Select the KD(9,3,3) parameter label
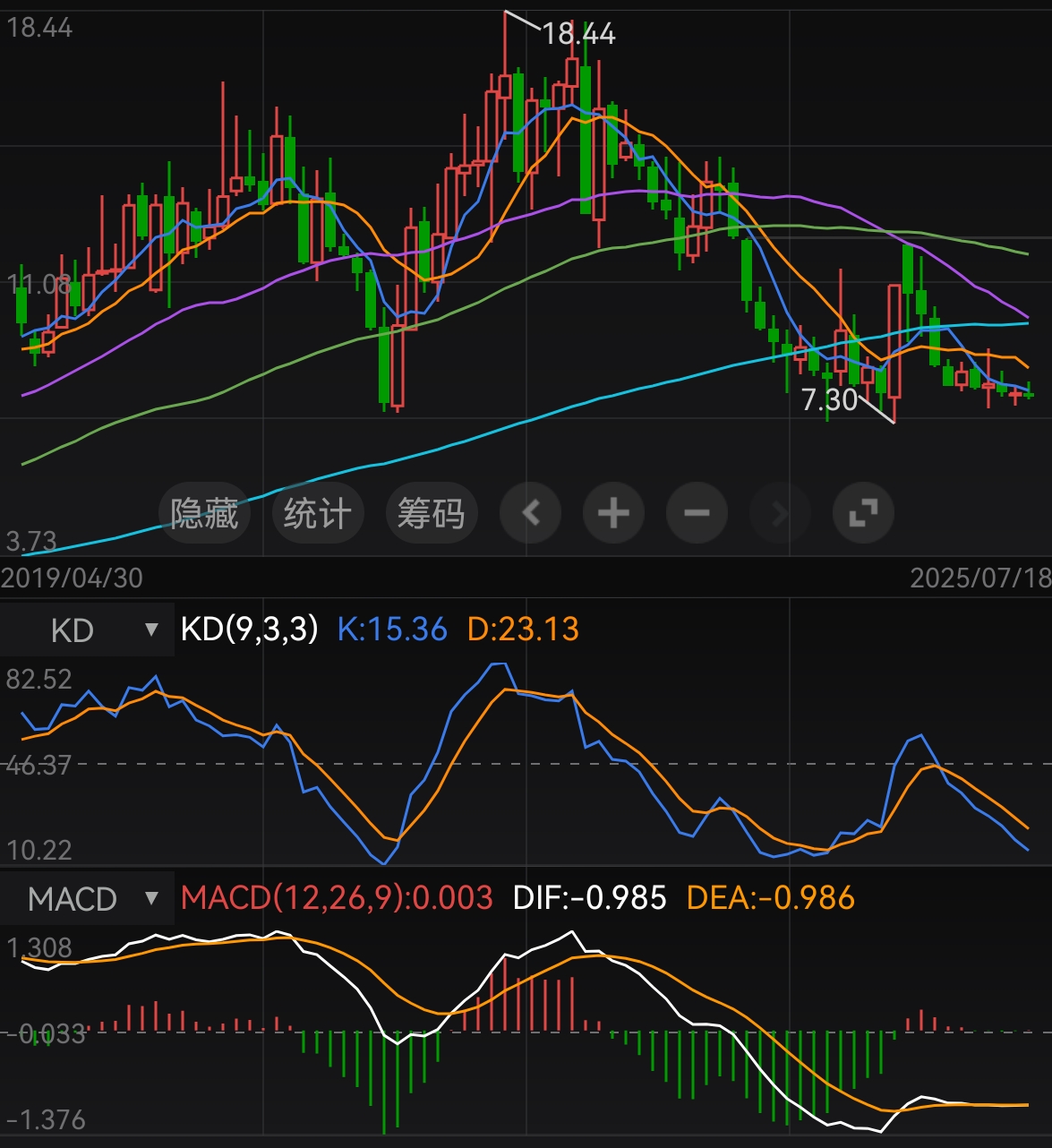Image resolution: width=1052 pixels, height=1148 pixels. [250, 629]
